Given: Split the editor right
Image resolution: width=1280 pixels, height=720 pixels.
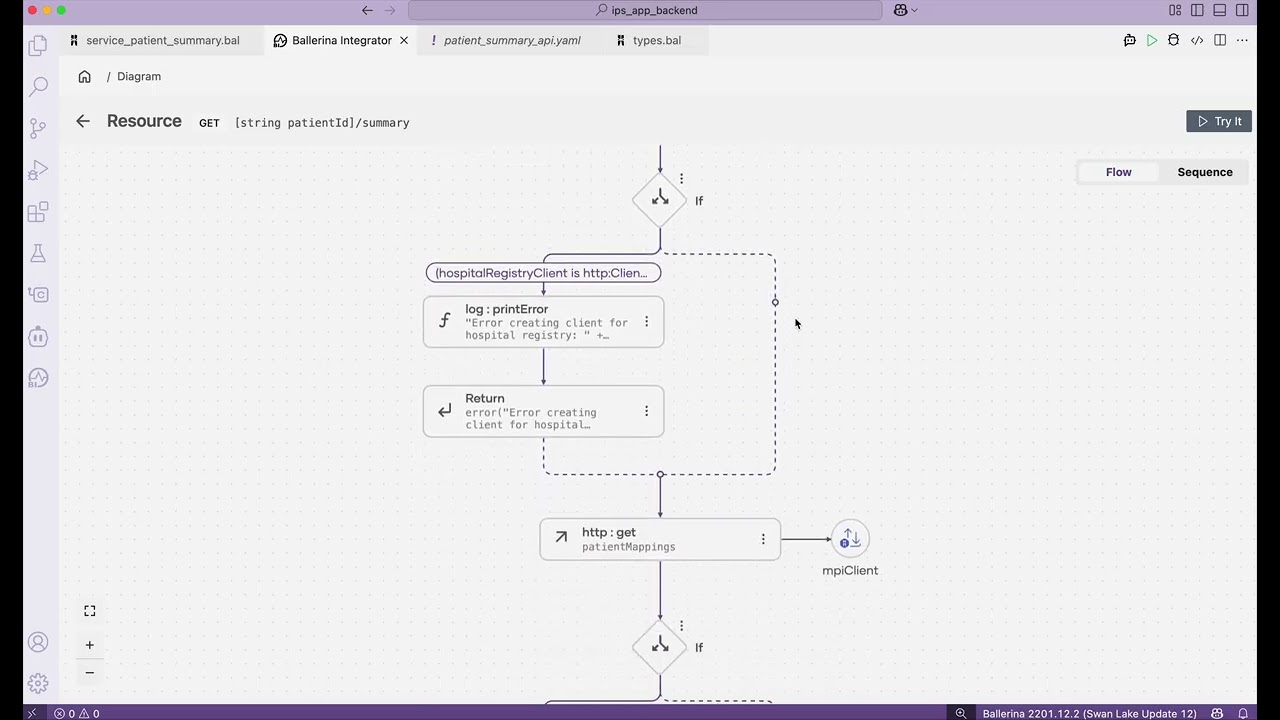Looking at the screenshot, I should click(x=1220, y=40).
